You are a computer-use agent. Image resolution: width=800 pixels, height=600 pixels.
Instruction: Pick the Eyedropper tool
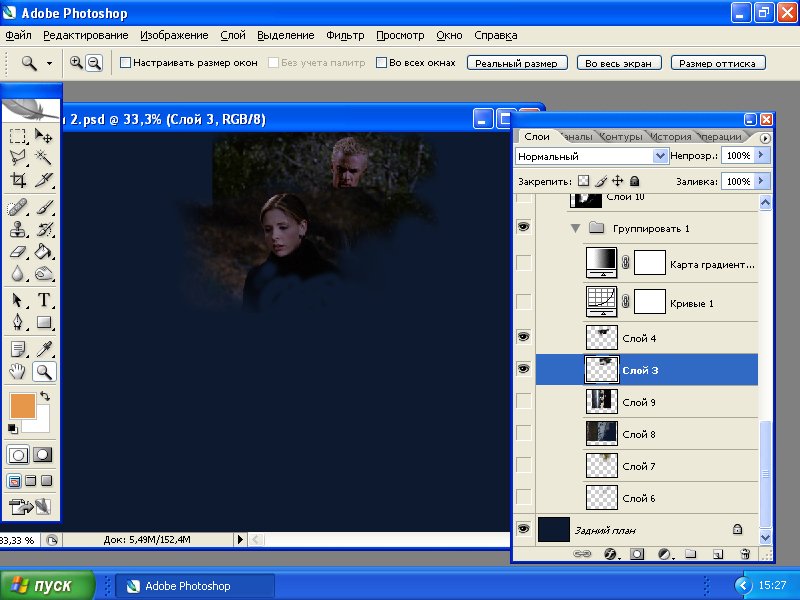(x=44, y=349)
